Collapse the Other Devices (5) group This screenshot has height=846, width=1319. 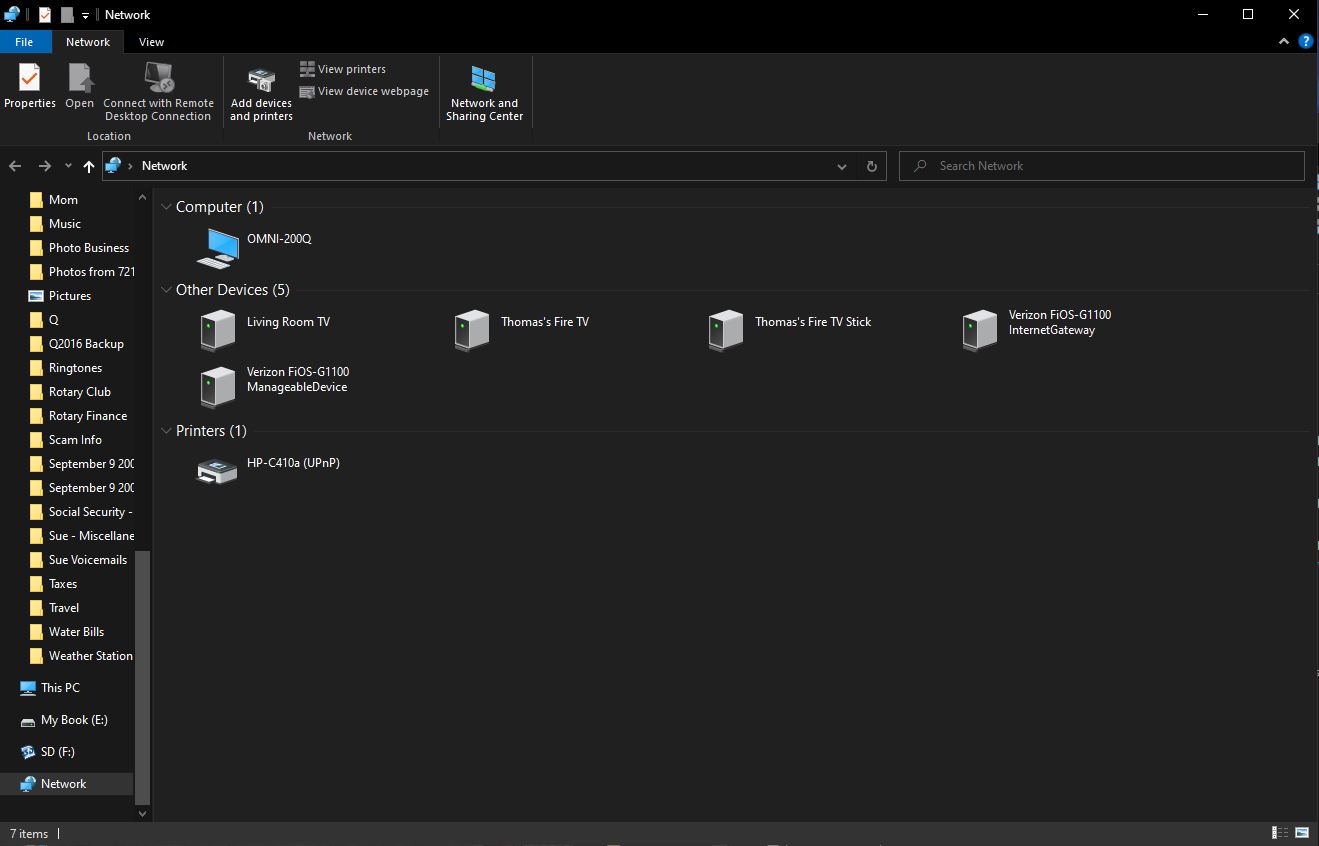tap(167, 290)
